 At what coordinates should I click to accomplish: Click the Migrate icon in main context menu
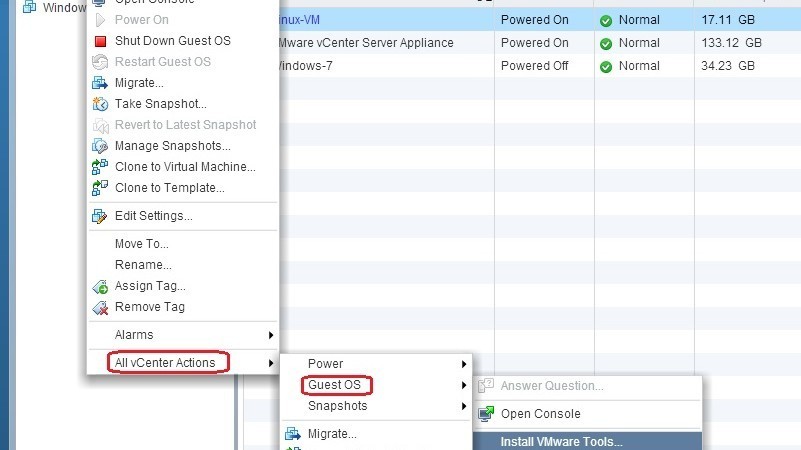pyautogui.click(x=100, y=83)
